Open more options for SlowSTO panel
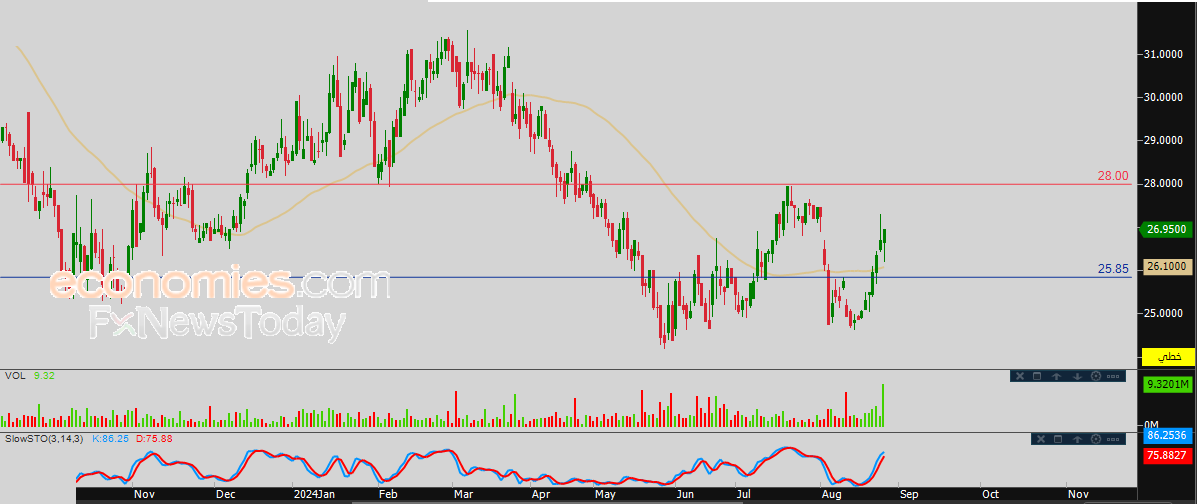This screenshot has width=1197, height=504. coord(1113,439)
